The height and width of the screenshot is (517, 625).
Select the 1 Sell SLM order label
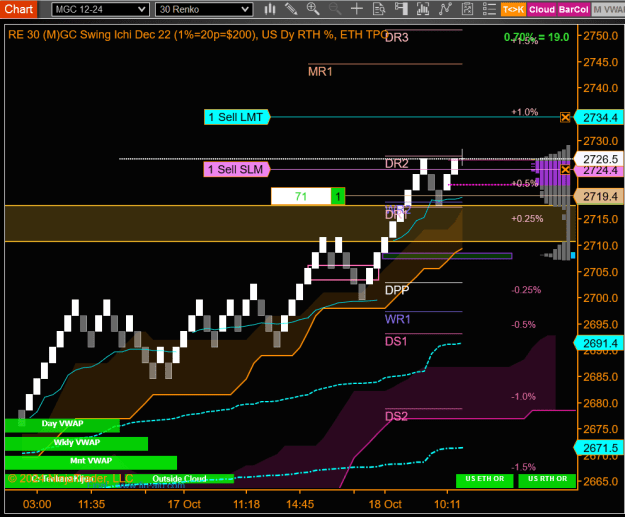237,169
